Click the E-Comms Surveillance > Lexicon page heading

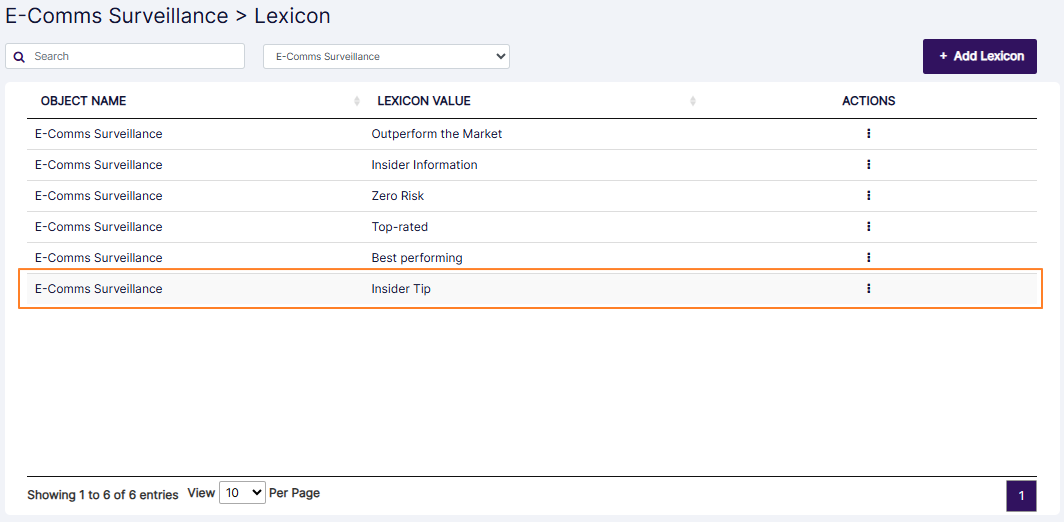(x=168, y=16)
